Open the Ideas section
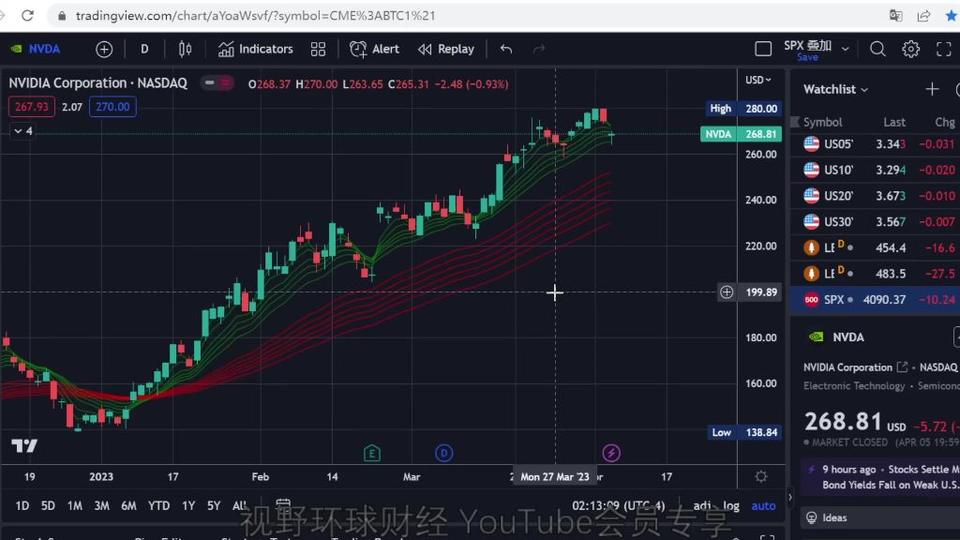This screenshot has width=960, height=540. tap(882, 518)
